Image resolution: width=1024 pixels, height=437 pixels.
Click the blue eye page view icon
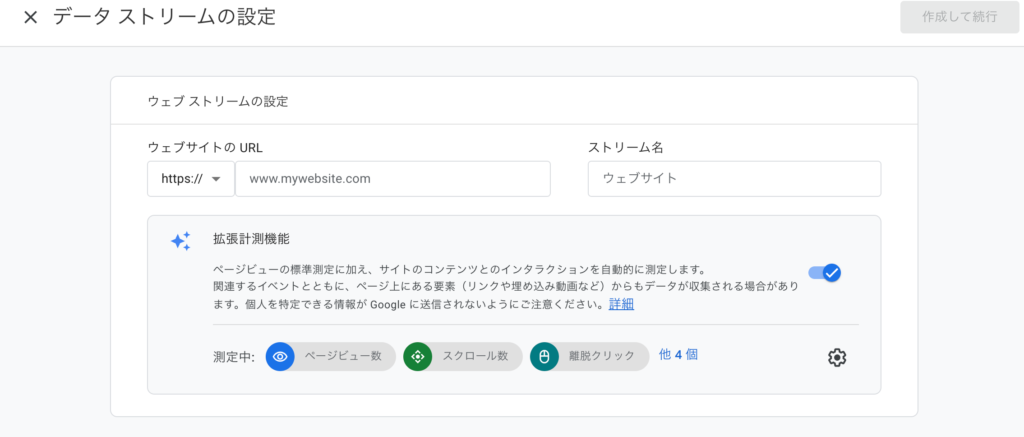pyautogui.click(x=280, y=357)
